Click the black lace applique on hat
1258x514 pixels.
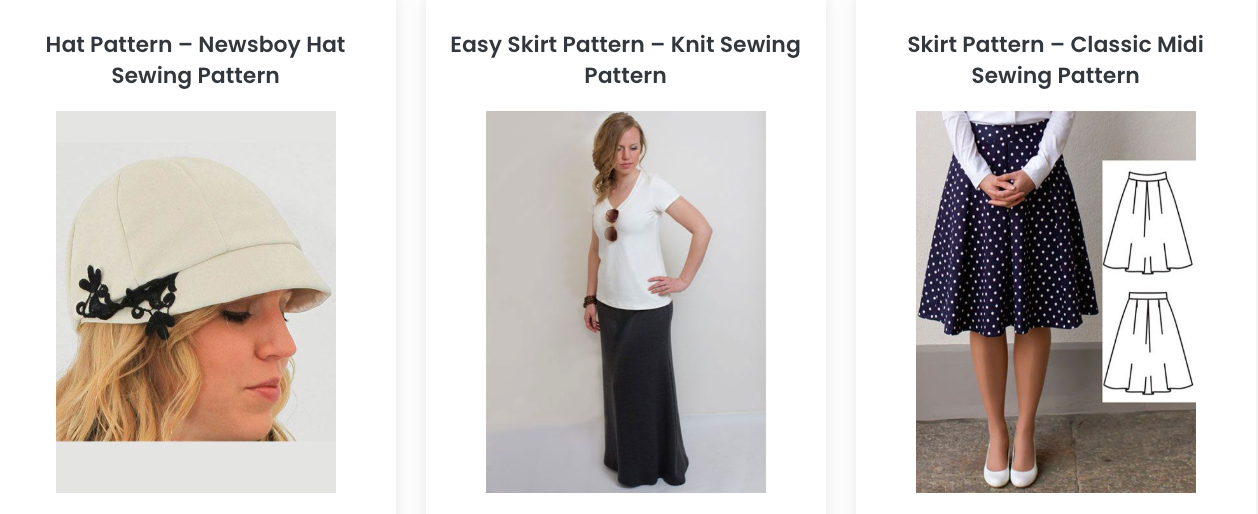(x=128, y=299)
